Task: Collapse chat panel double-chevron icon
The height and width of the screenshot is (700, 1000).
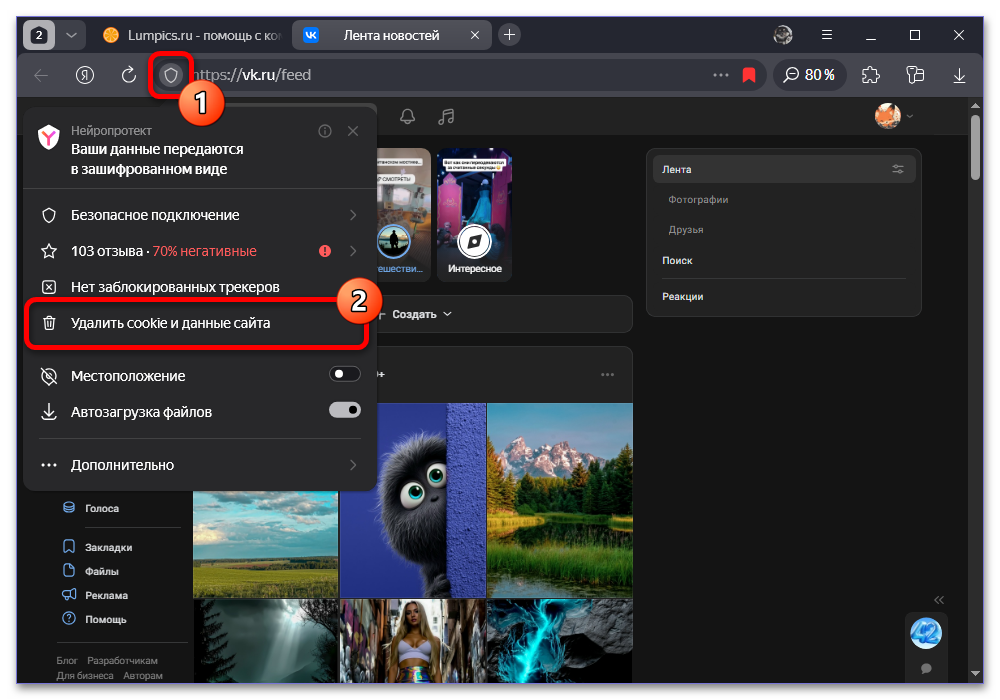Action: coord(939,600)
